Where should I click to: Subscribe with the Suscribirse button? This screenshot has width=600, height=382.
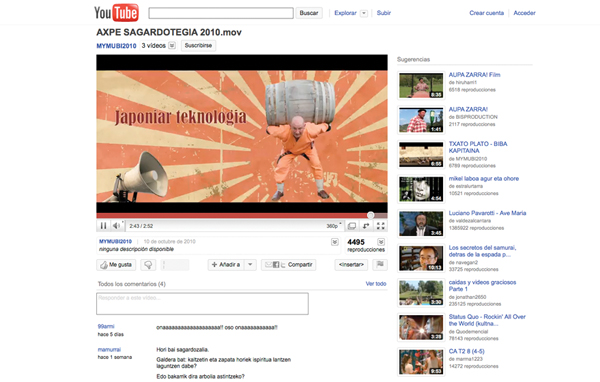pos(198,46)
